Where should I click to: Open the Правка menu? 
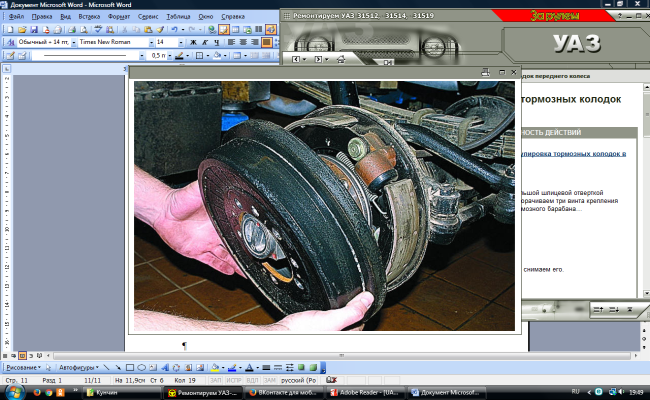click(41, 17)
